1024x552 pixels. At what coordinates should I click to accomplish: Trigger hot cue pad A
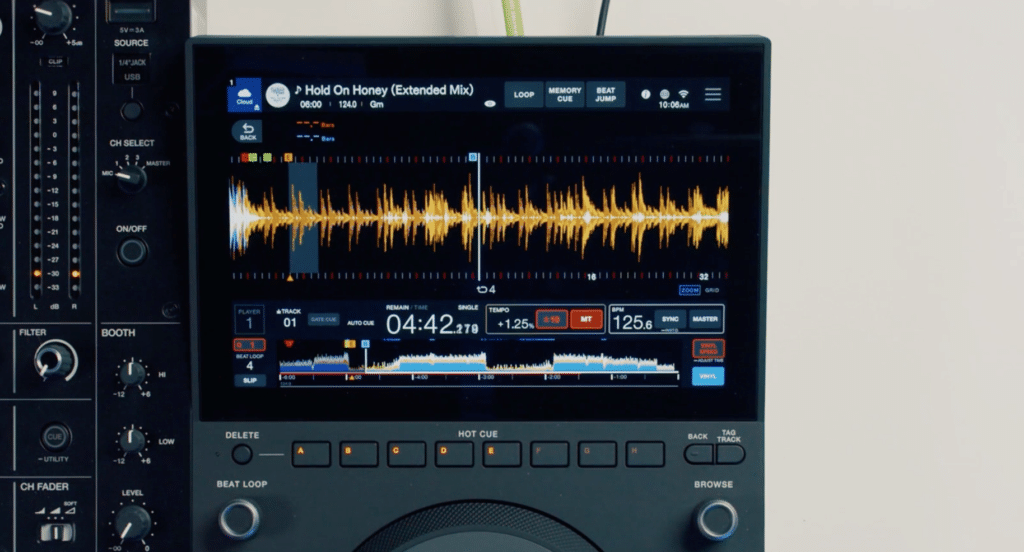coord(311,454)
